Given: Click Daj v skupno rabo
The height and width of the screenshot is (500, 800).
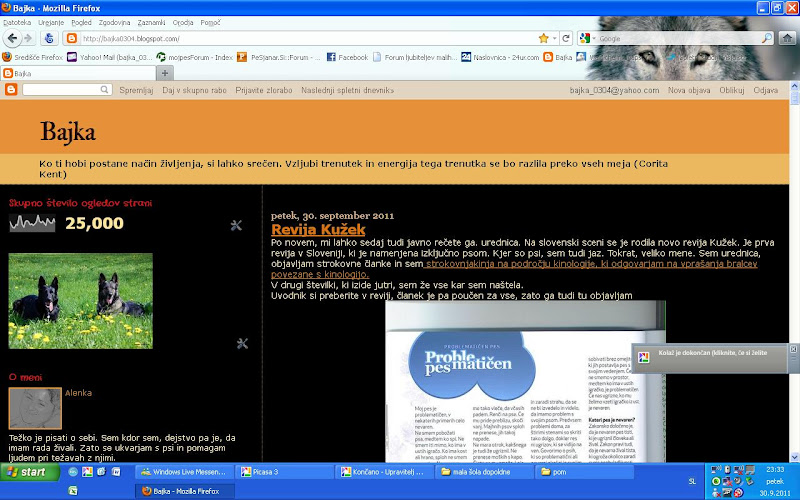Looking at the screenshot, I should click(x=194, y=90).
